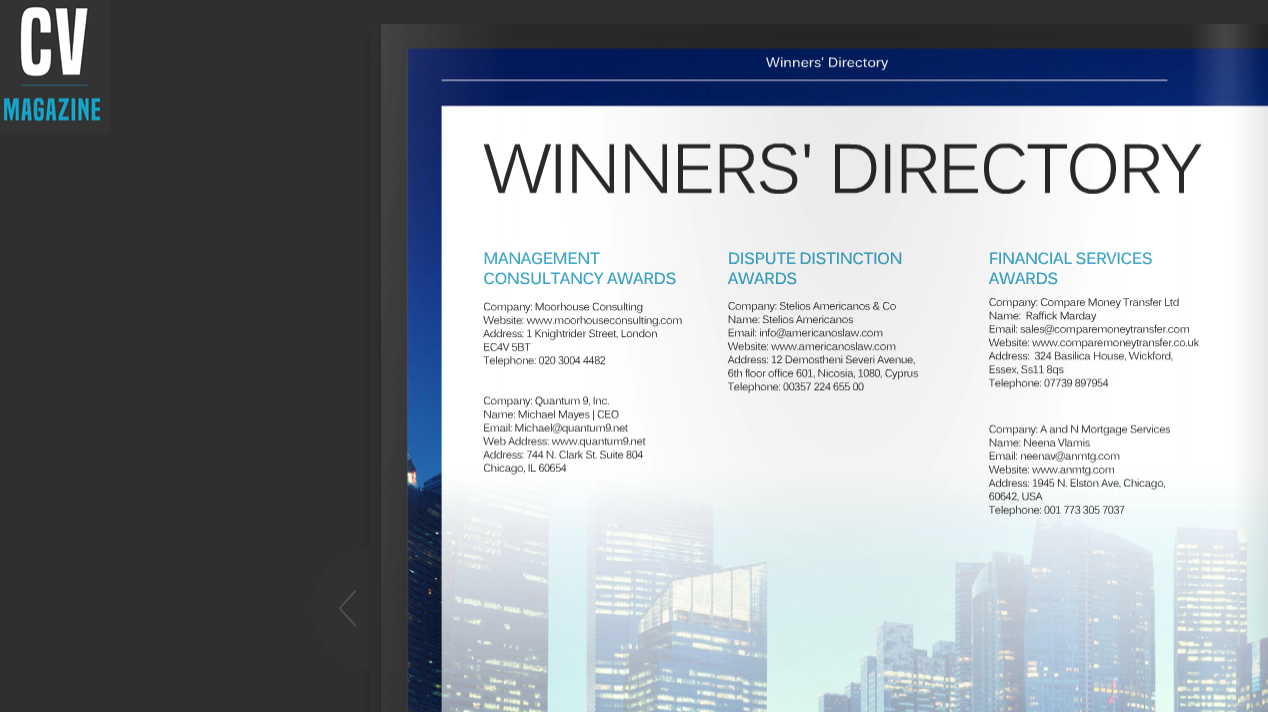Click 'Address: 1945 N. Elston Ave, Chicago' line
1268x712 pixels.
pyautogui.click(x=1077, y=483)
